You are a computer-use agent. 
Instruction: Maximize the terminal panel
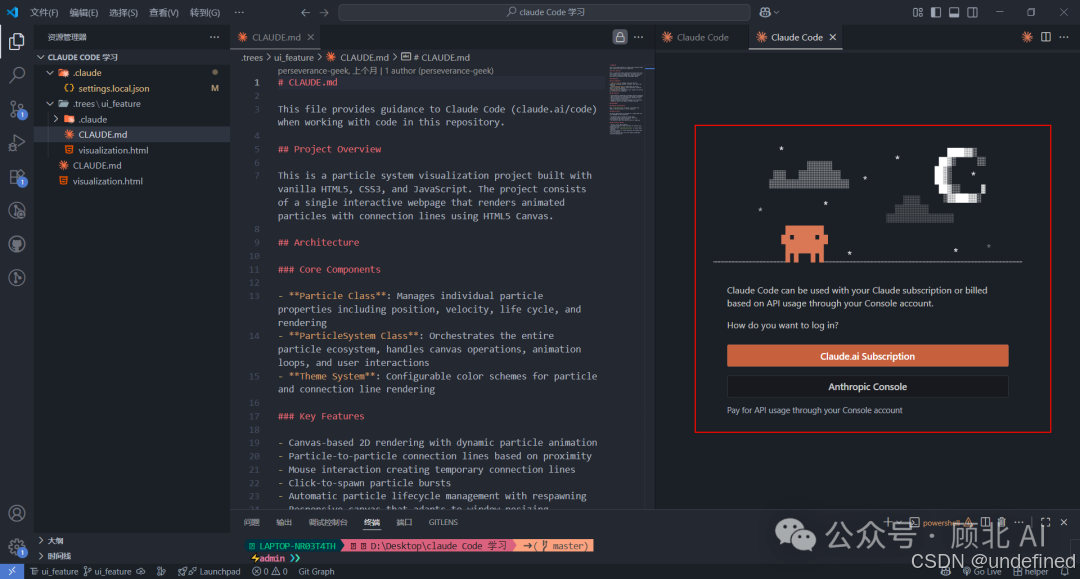[1046, 523]
